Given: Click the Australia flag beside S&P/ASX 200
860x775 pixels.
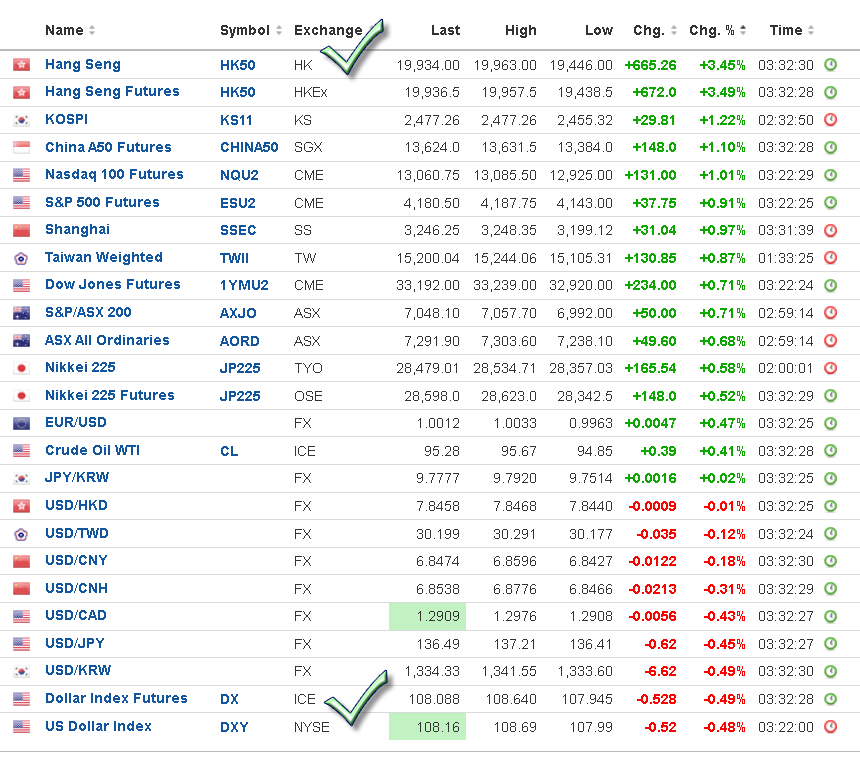Looking at the screenshot, I should pos(21,313).
